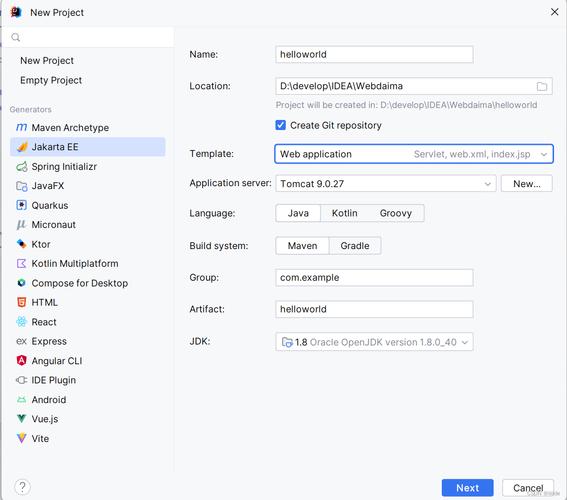Click the Jakarta EE feather icon
This screenshot has height=500, width=567.
(x=22, y=147)
